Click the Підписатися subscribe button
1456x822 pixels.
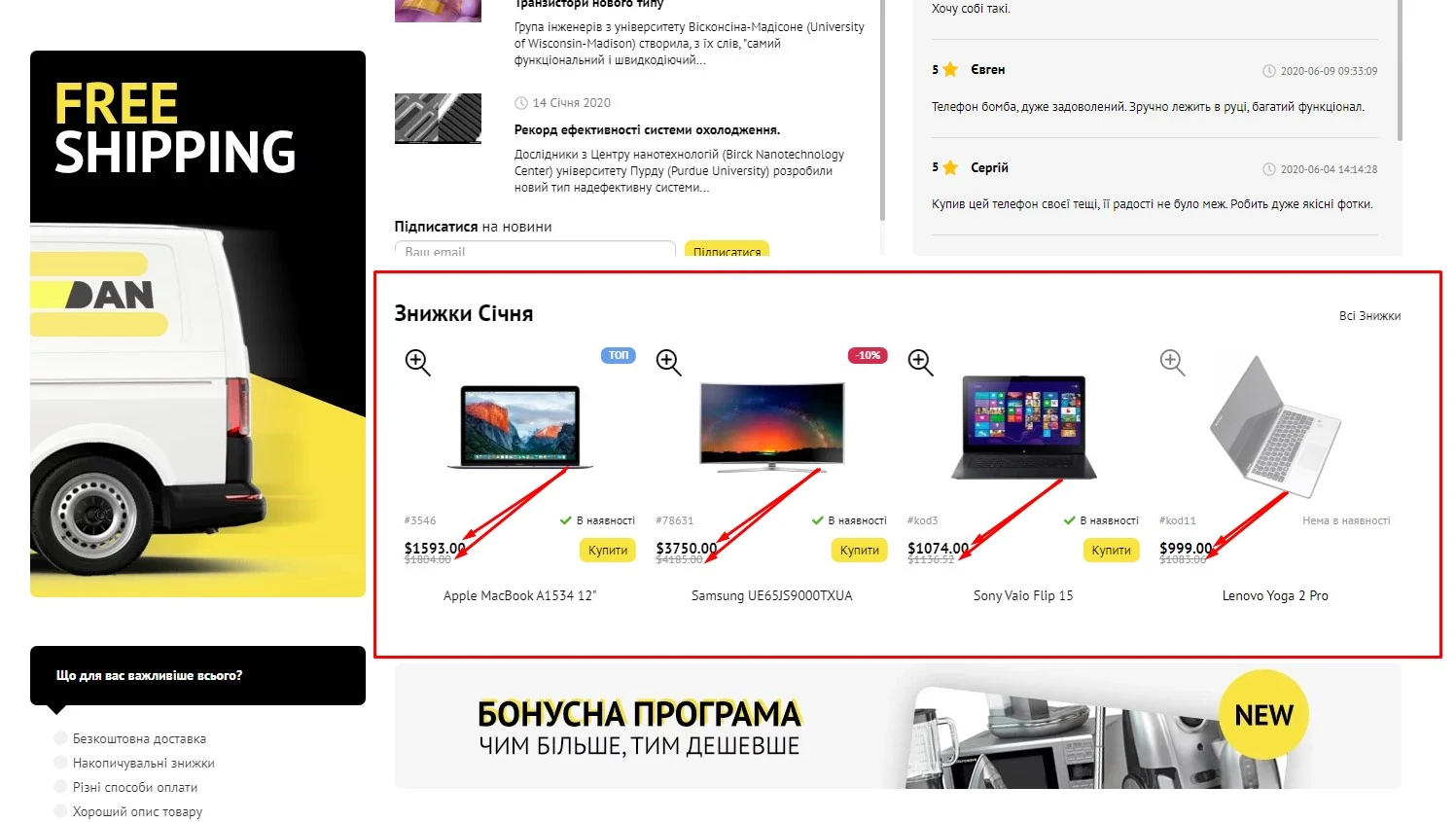pyautogui.click(x=727, y=249)
